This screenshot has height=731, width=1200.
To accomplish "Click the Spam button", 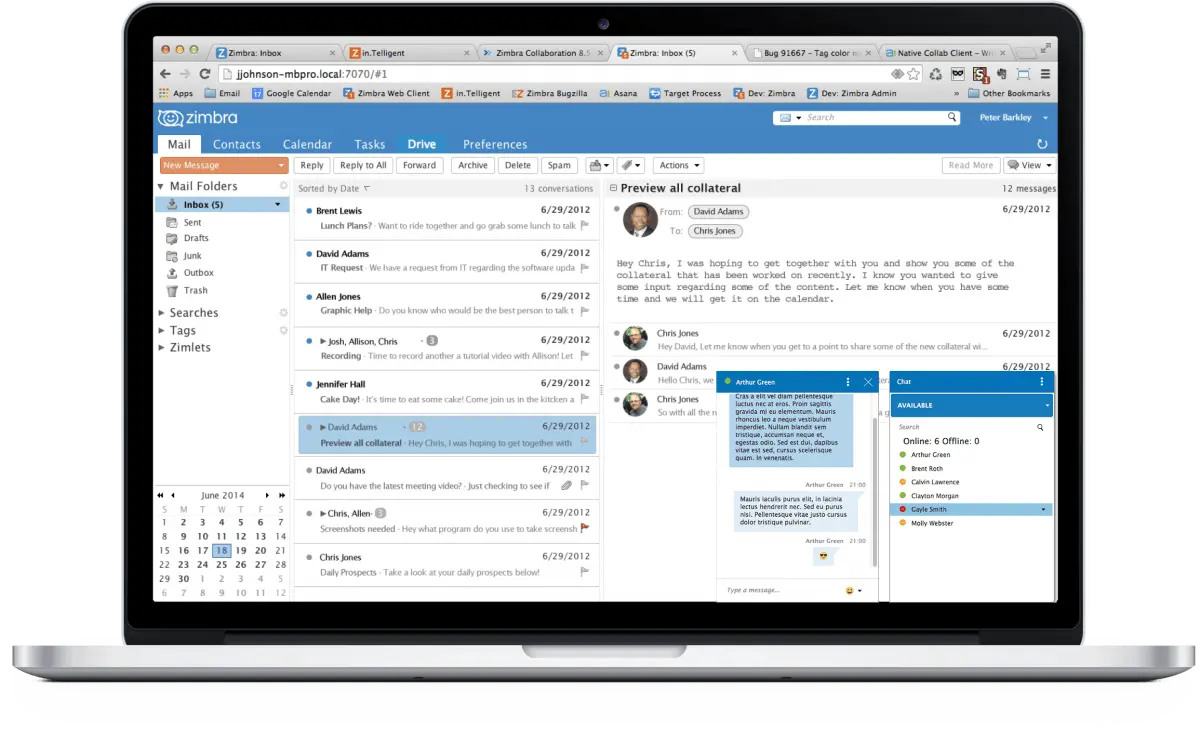I will pyautogui.click(x=560, y=165).
